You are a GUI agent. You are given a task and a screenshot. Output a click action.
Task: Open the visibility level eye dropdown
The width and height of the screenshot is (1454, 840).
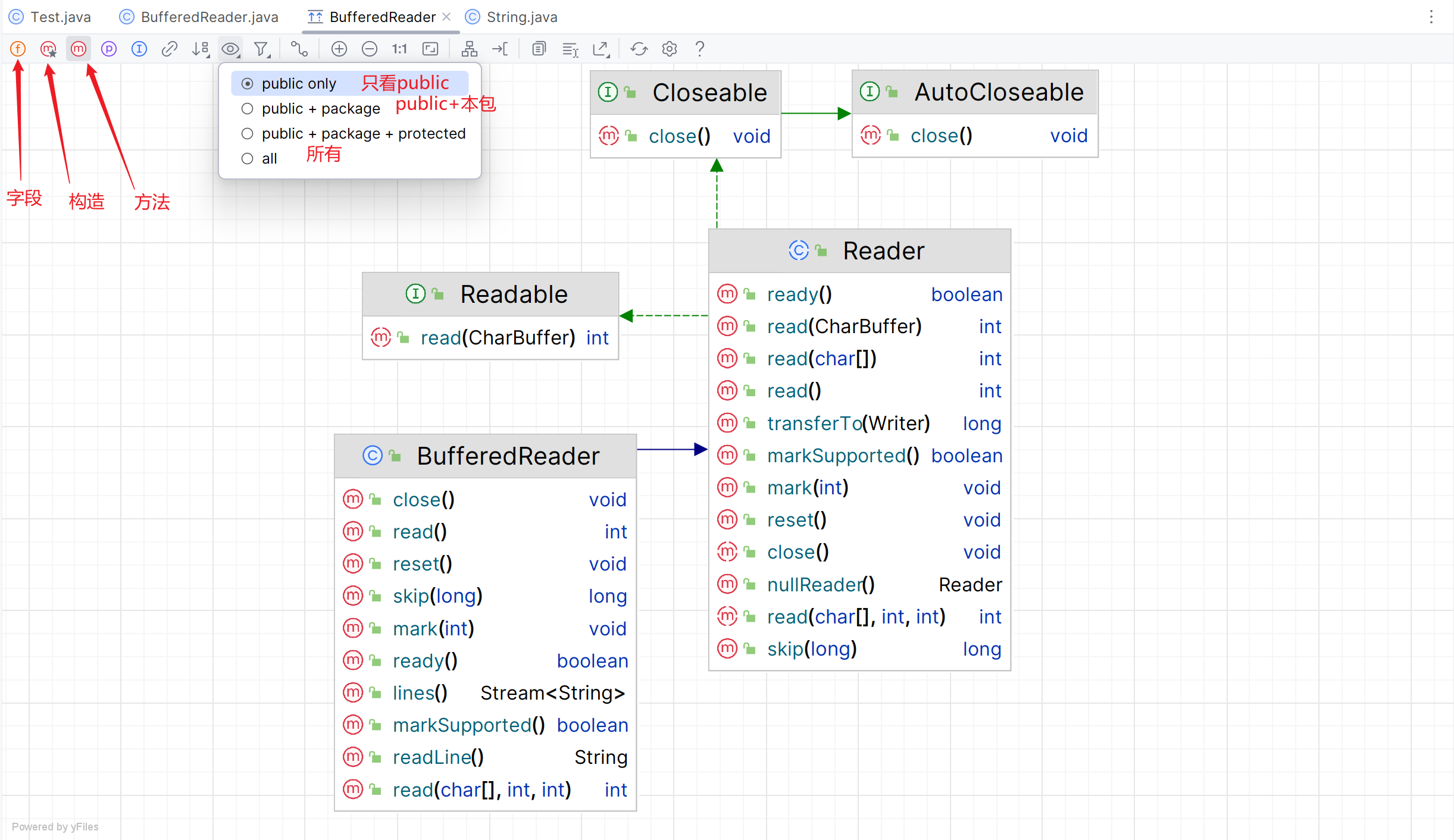click(x=231, y=49)
